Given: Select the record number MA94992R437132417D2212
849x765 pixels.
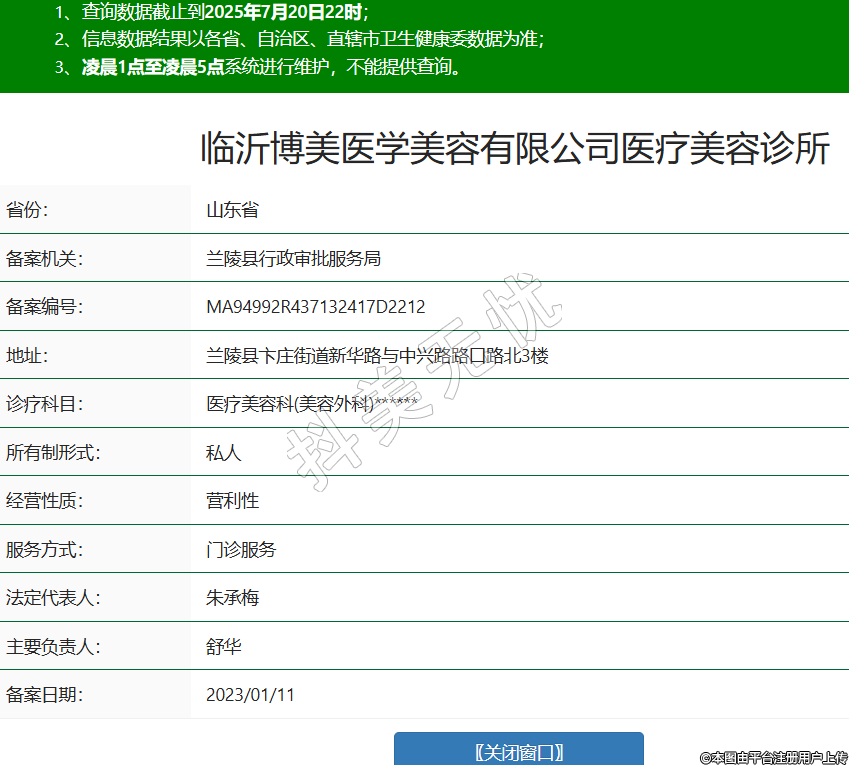Looking at the screenshot, I should [315, 307].
